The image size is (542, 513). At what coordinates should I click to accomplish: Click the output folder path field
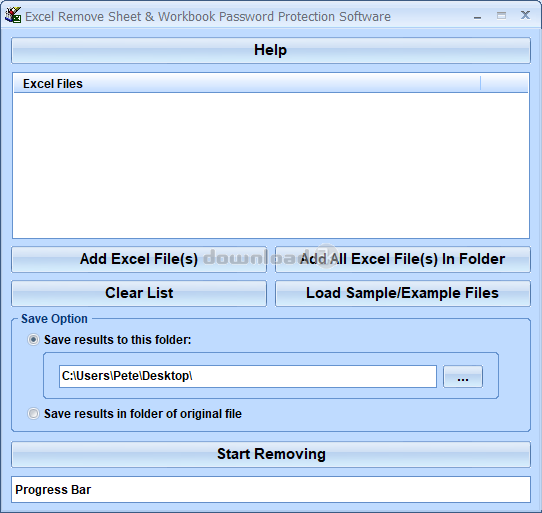[247, 376]
